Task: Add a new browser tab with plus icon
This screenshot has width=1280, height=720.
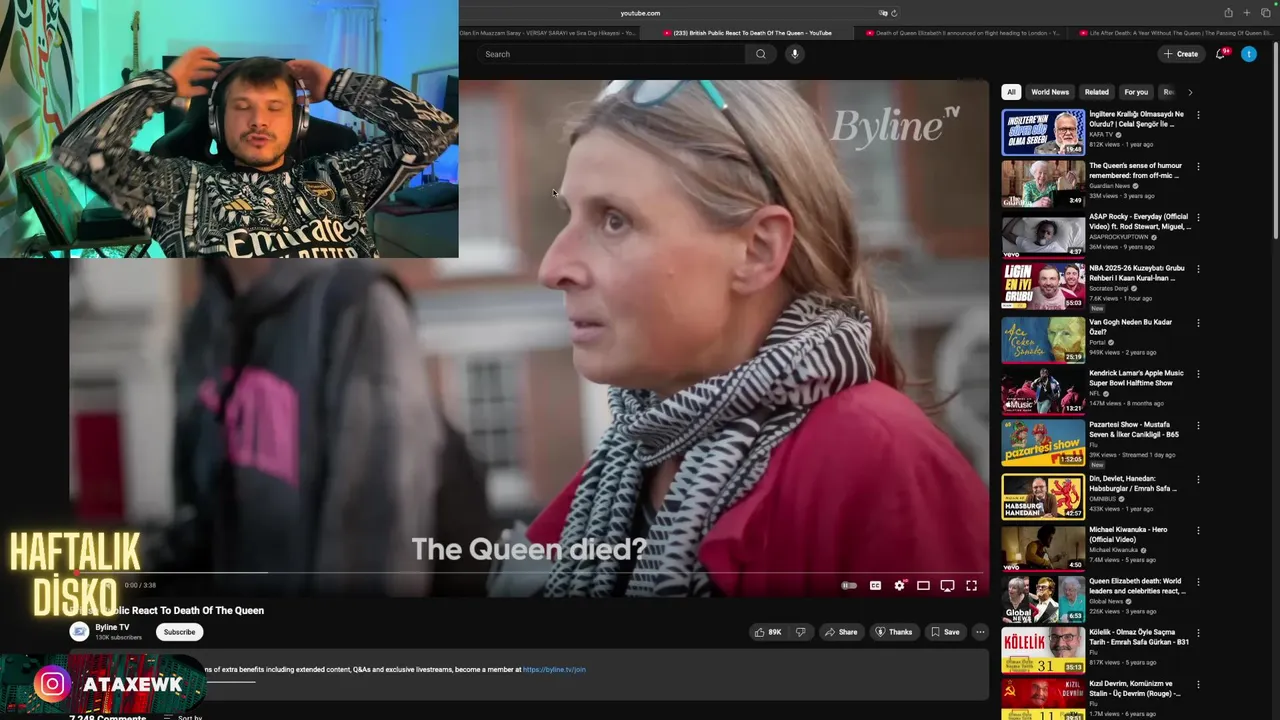Action: [1246, 13]
